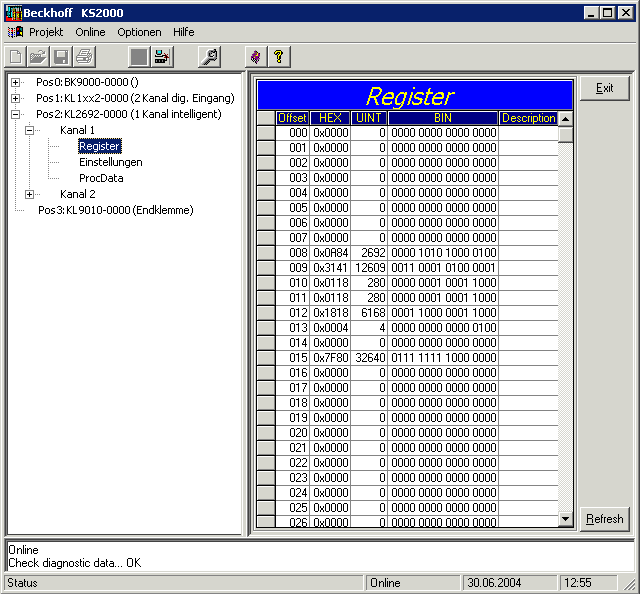
Task: Click offset cell 000
Action: click(293, 133)
